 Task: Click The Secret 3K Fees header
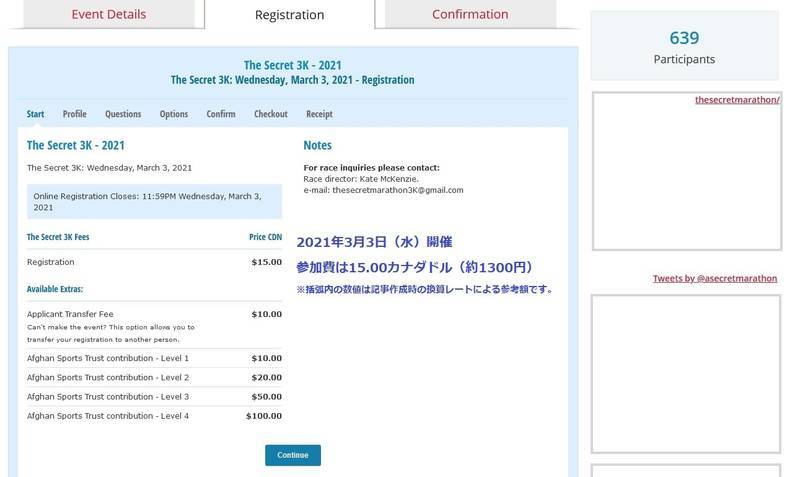point(58,237)
